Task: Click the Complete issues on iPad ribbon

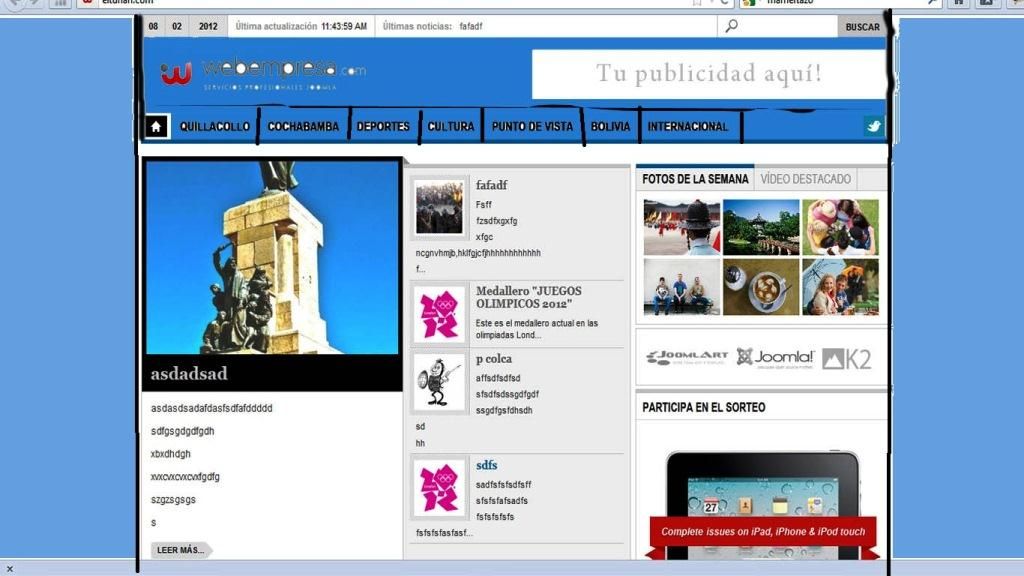Action: pos(763,532)
